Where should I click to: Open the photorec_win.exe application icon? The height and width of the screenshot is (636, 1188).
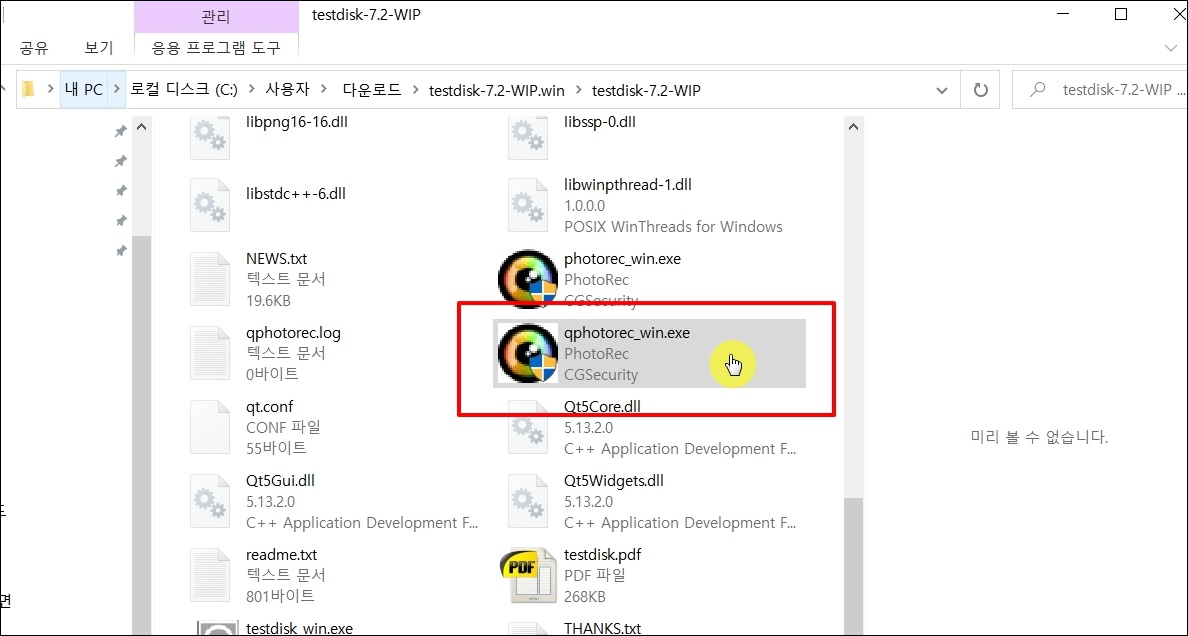tap(528, 279)
